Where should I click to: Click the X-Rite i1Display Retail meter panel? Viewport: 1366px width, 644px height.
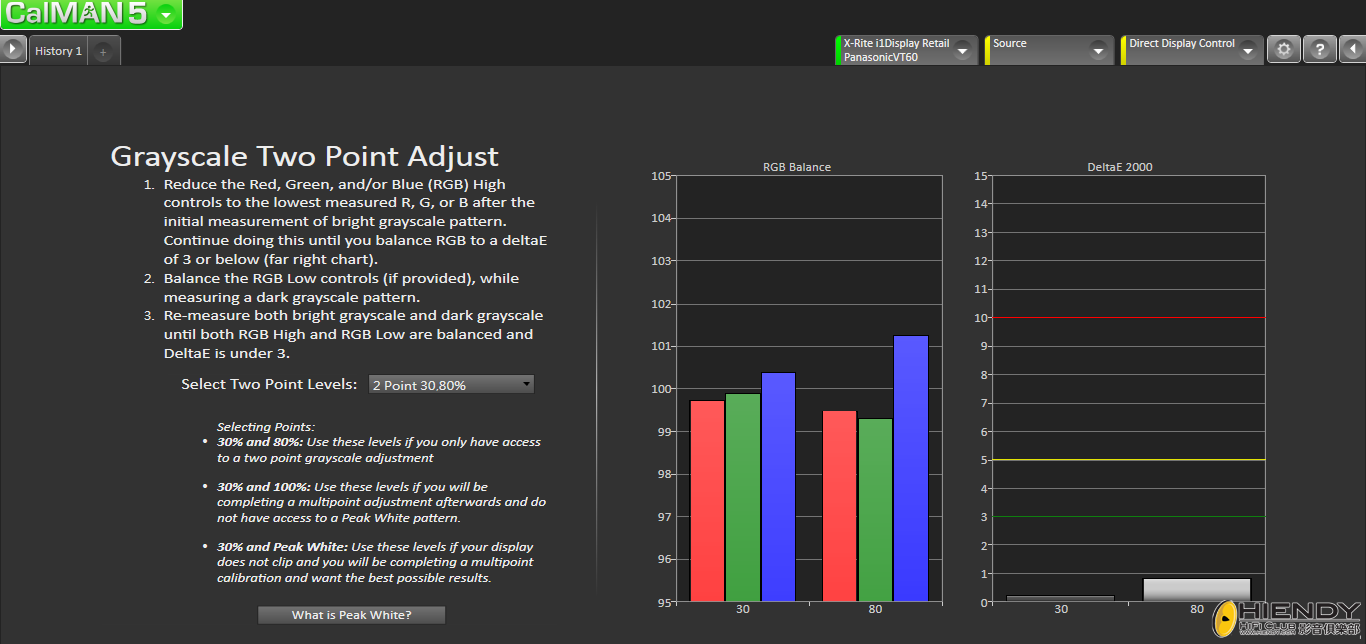895,50
